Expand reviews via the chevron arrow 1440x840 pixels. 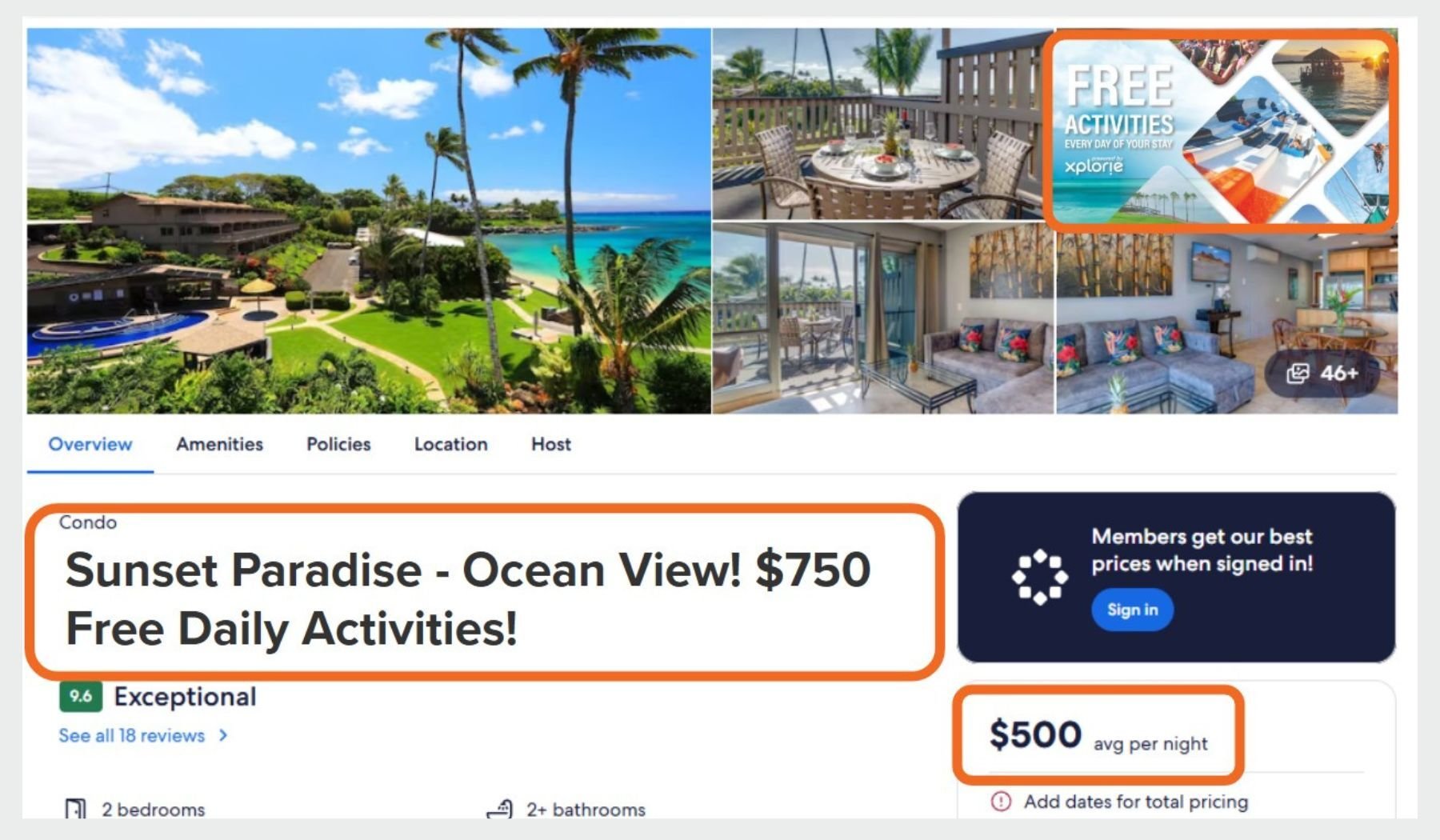[x=223, y=734]
